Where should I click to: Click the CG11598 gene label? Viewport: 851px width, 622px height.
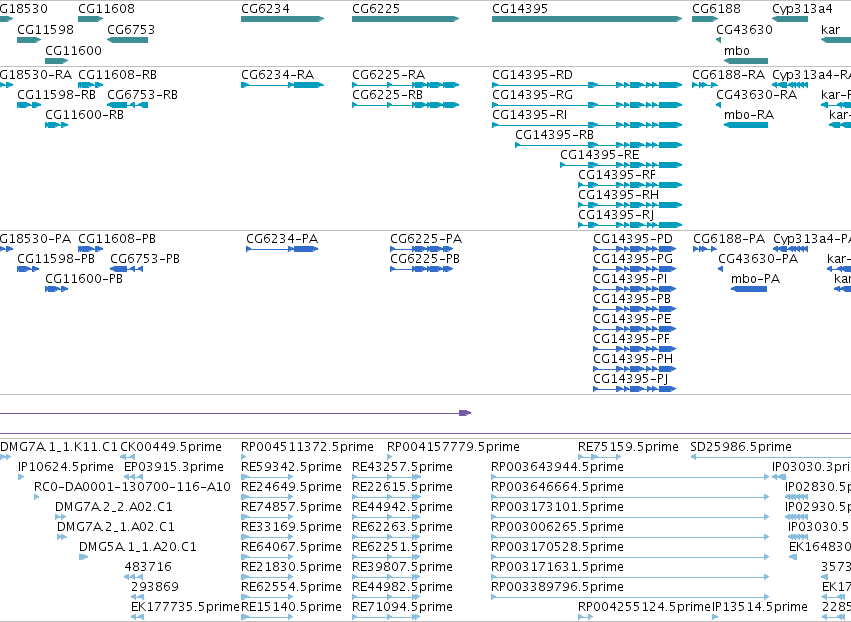tap(45, 30)
